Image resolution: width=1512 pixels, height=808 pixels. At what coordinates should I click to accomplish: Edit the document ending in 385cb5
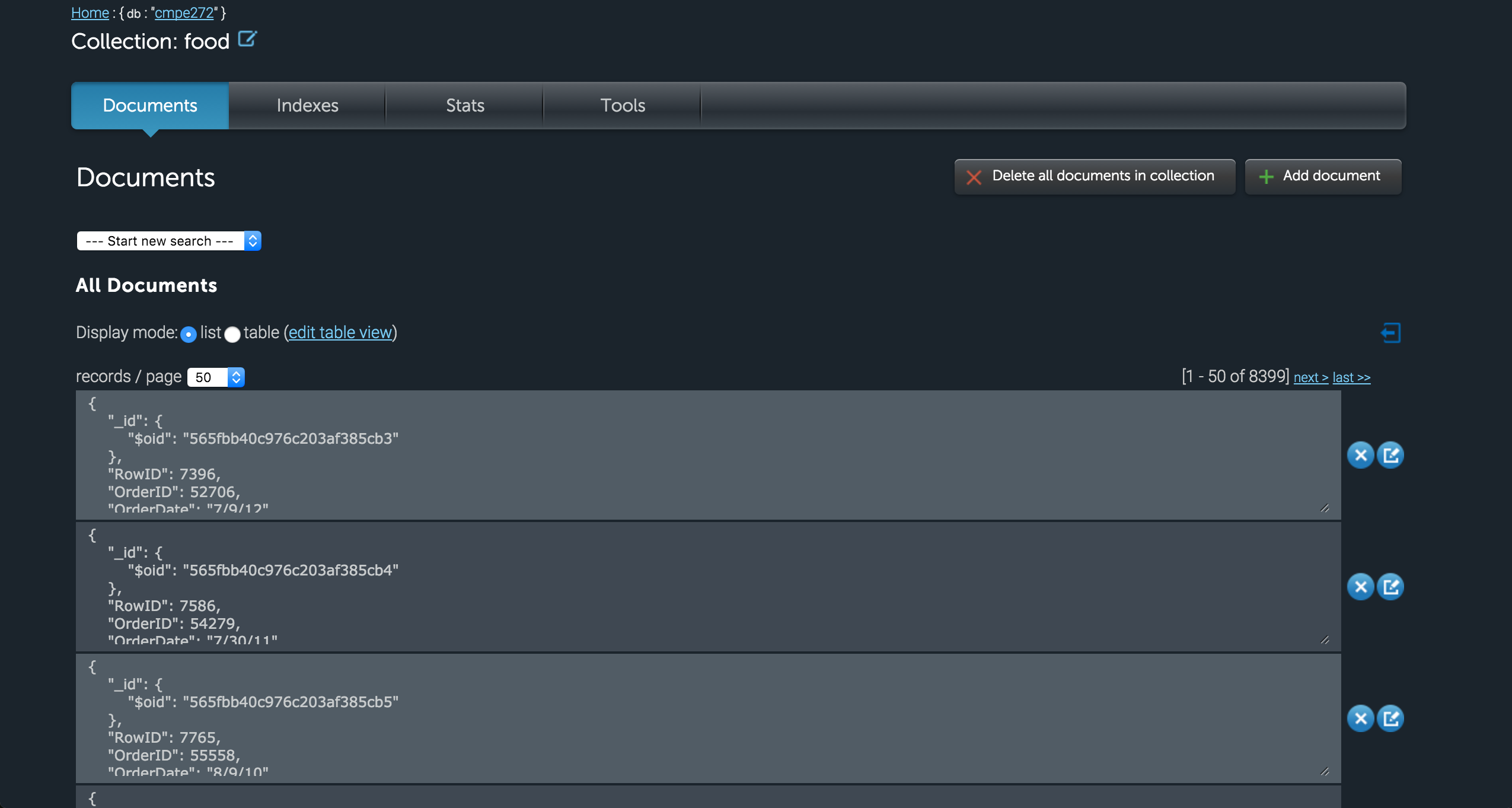(1390, 718)
